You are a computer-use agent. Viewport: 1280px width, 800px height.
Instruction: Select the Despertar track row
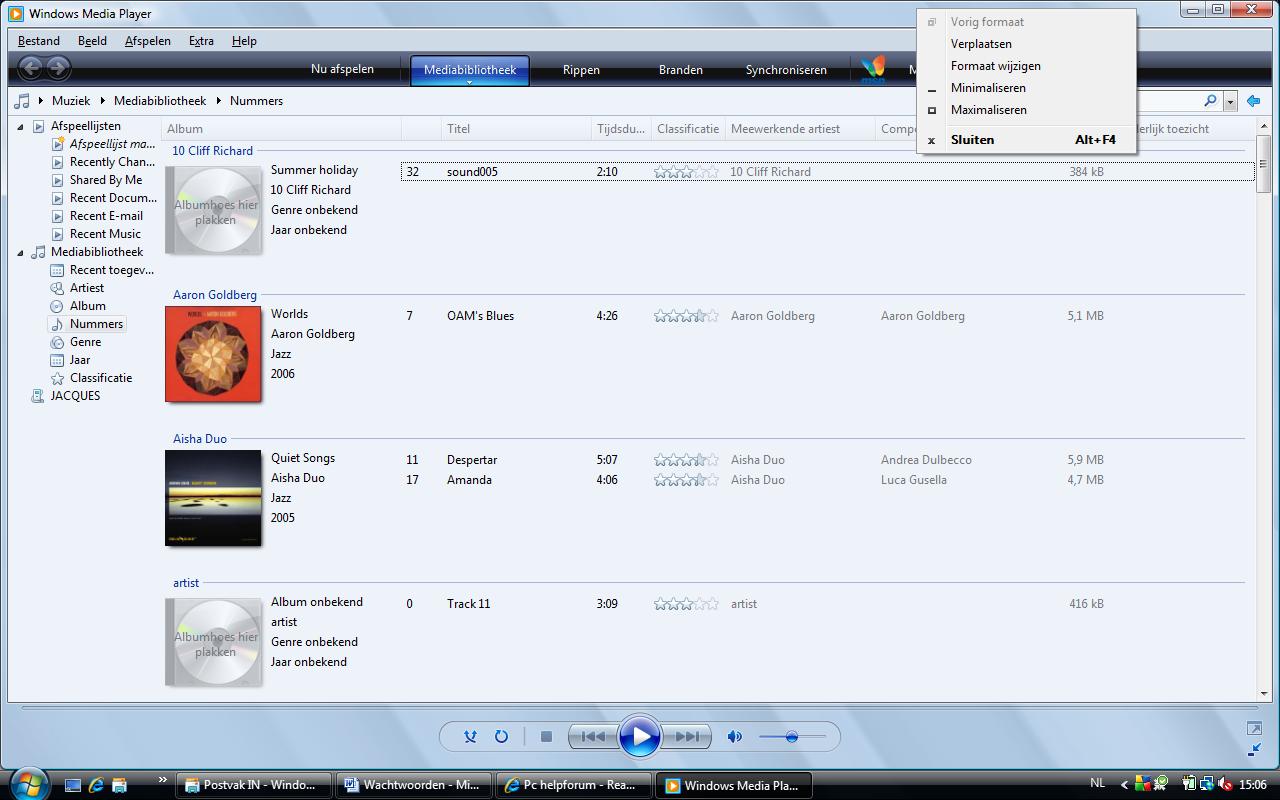pyautogui.click(x=827, y=460)
